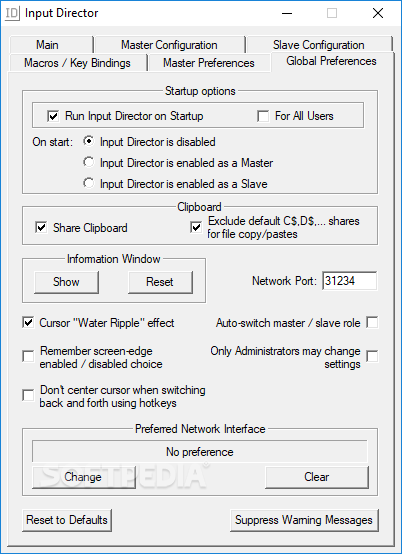Switch to the Main tab

pyautogui.click(x=52, y=45)
